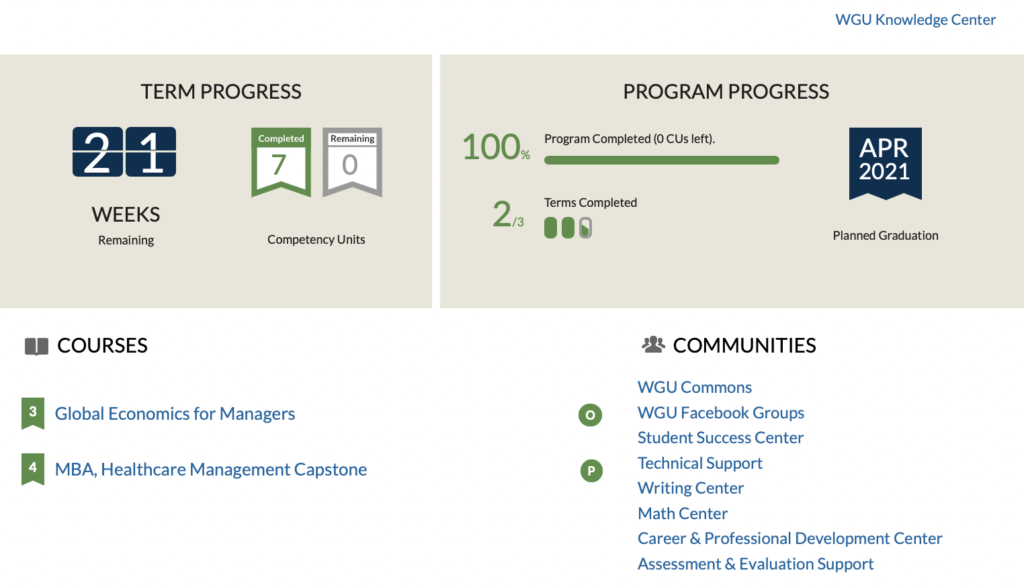Click the program completed progress bar
1024x587 pixels.
661,160
